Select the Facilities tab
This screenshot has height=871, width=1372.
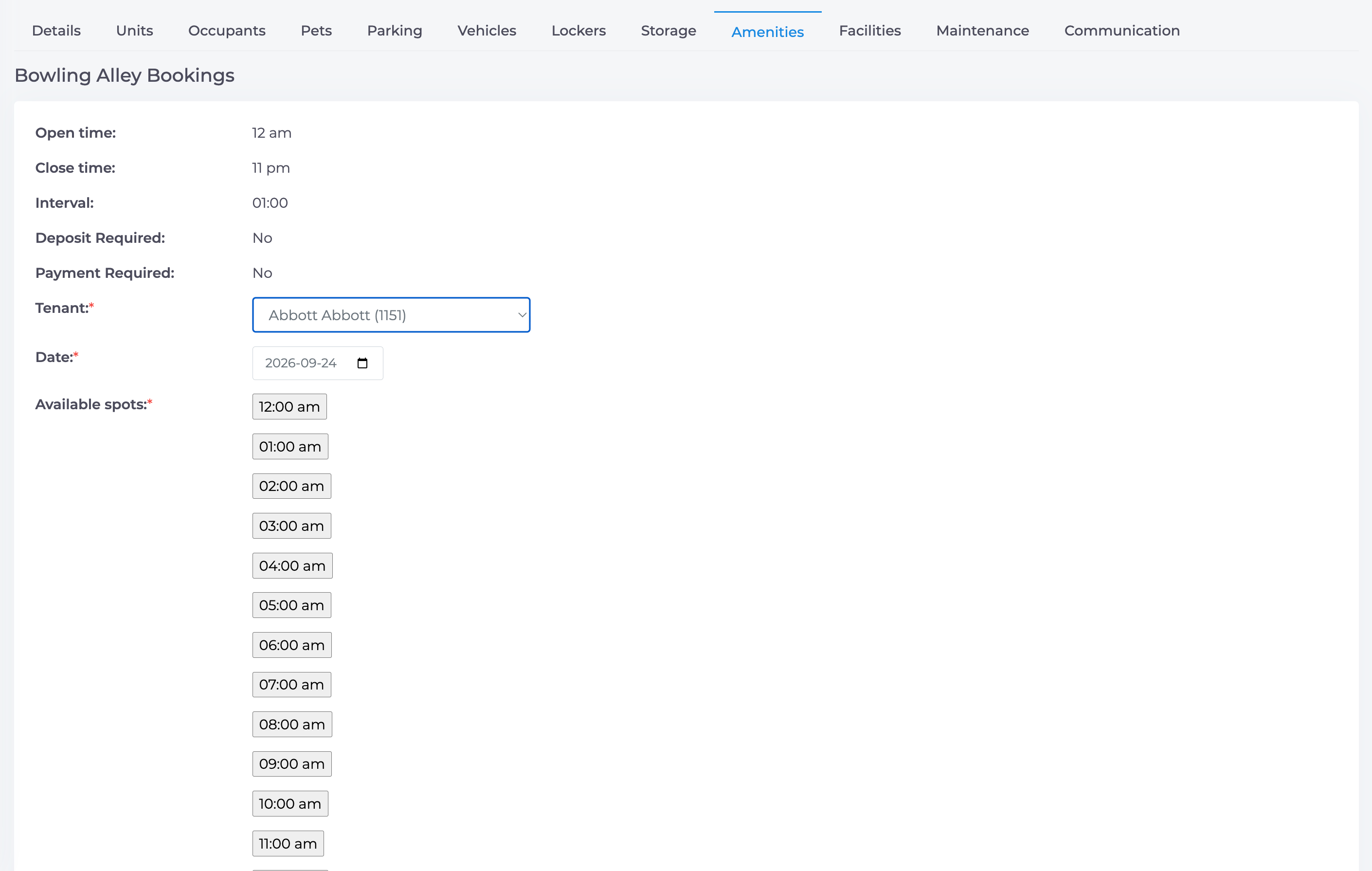coord(869,31)
